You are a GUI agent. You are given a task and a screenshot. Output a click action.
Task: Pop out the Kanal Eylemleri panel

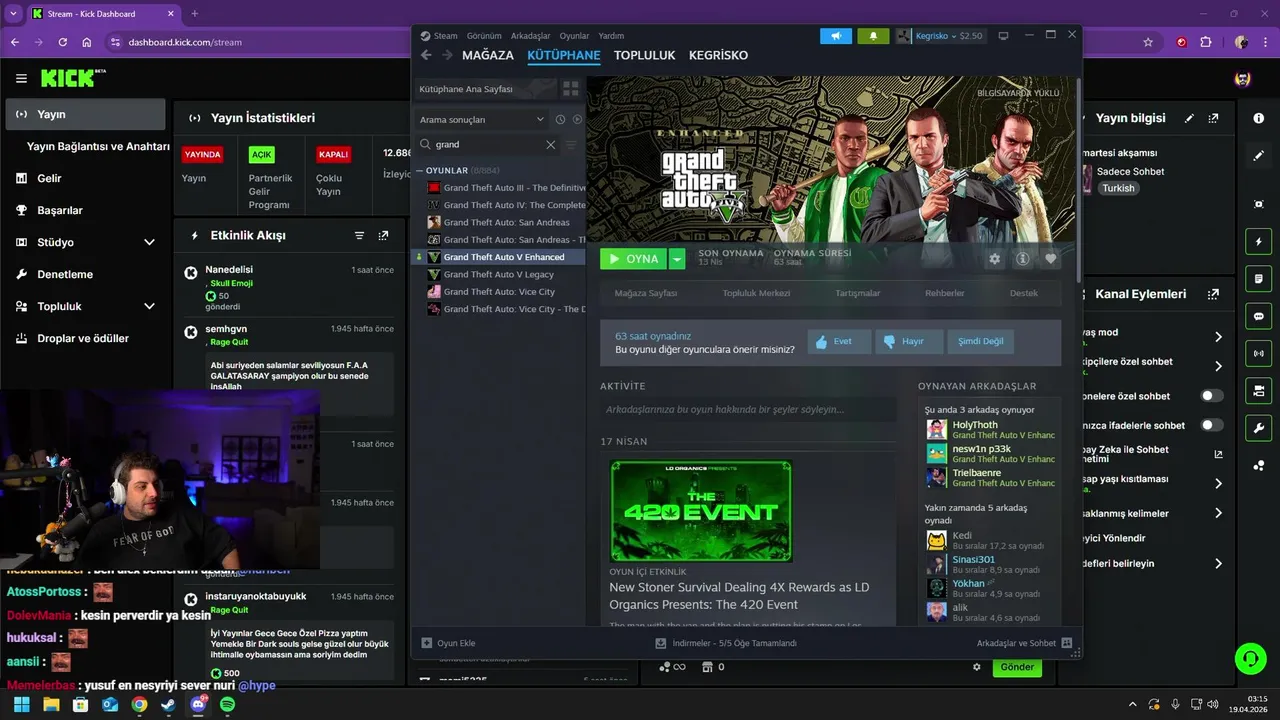[1213, 294]
